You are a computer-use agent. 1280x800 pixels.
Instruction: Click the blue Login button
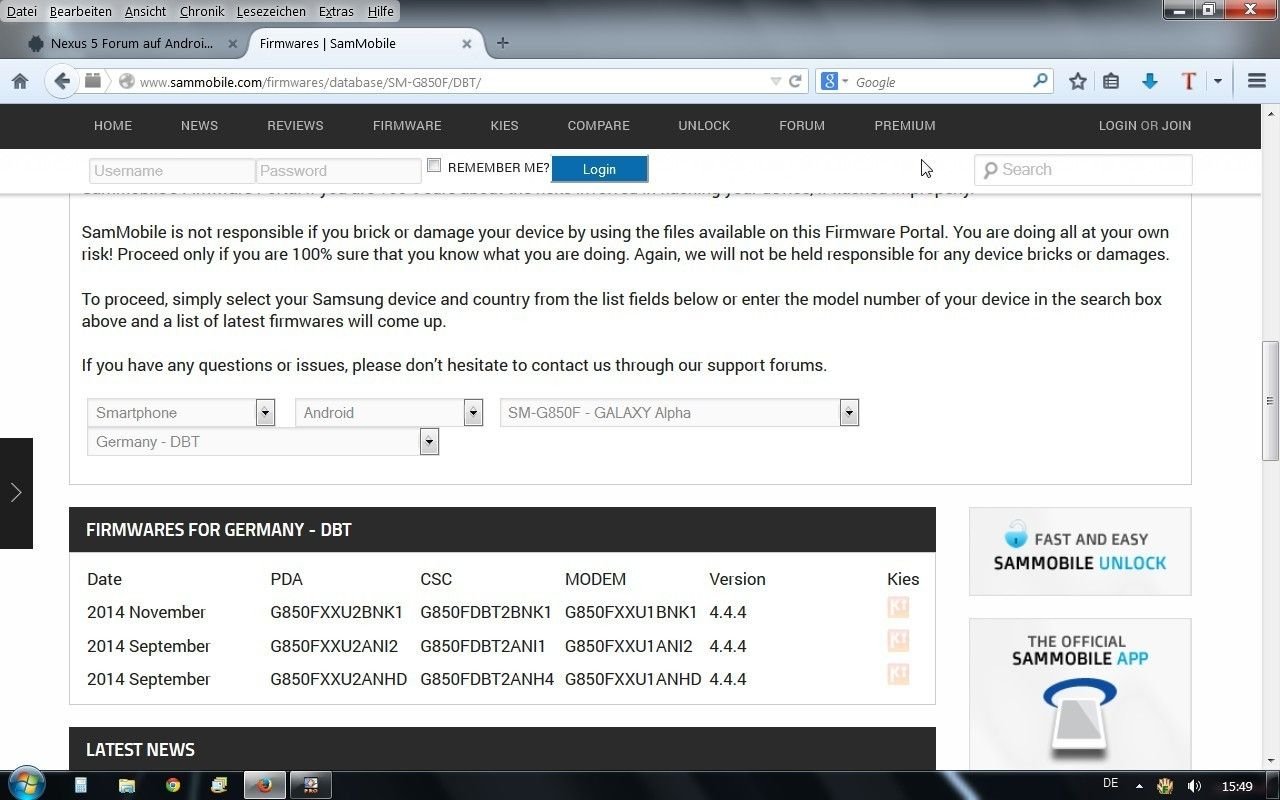599,169
